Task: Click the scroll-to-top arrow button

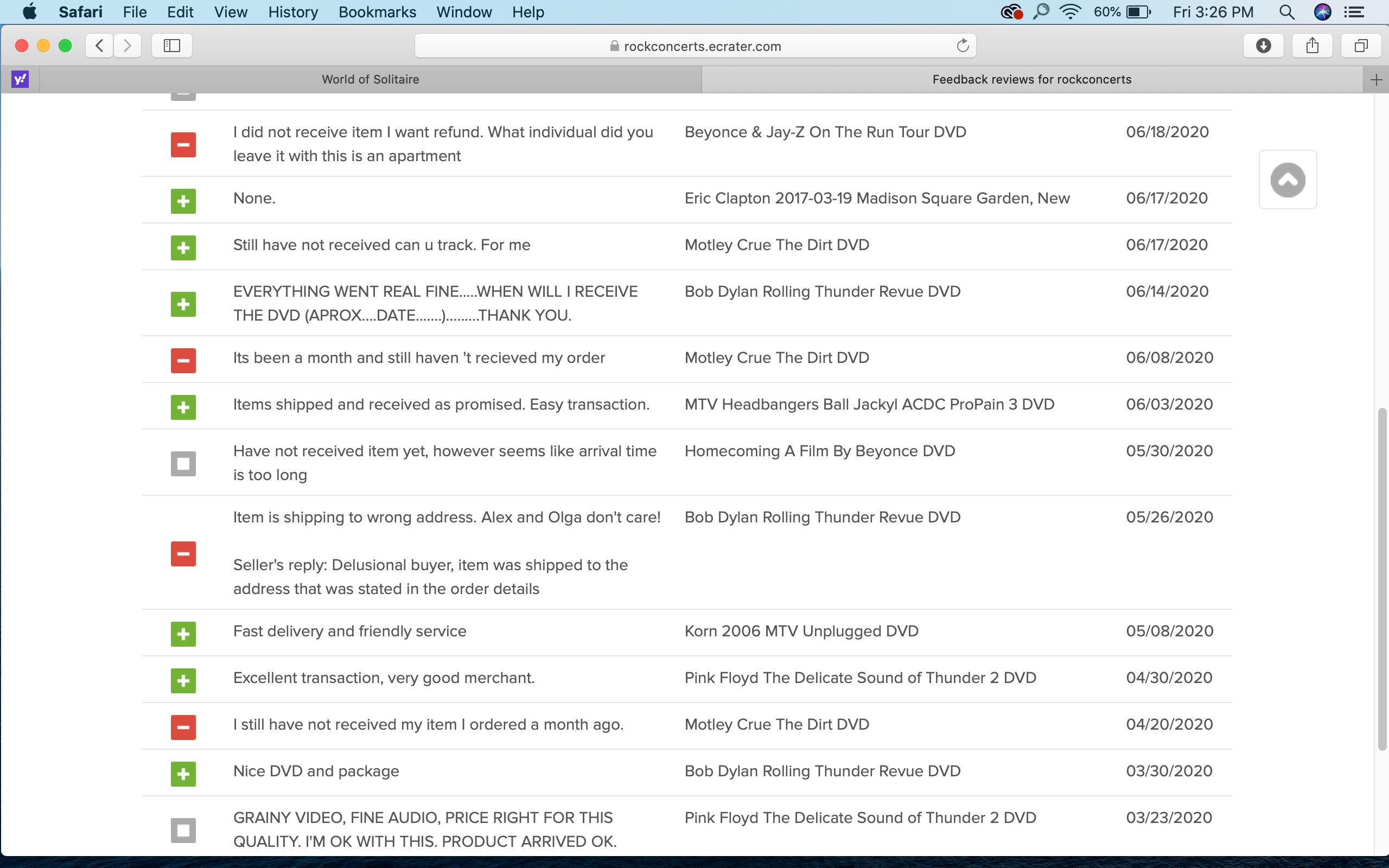Action: [1288, 180]
